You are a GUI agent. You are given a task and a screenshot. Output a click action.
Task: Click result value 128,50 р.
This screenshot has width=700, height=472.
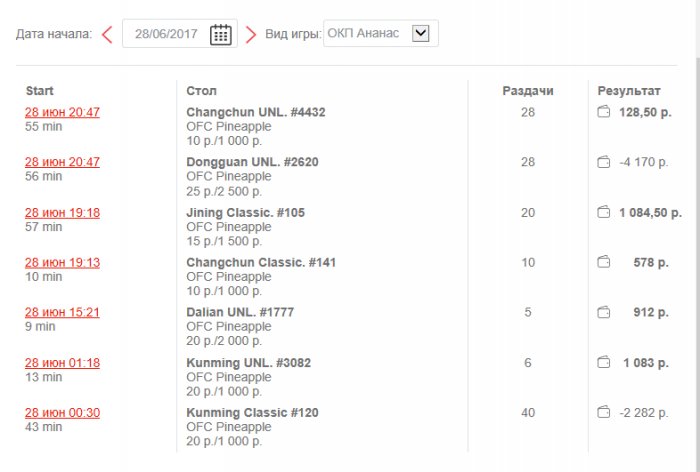645,112
